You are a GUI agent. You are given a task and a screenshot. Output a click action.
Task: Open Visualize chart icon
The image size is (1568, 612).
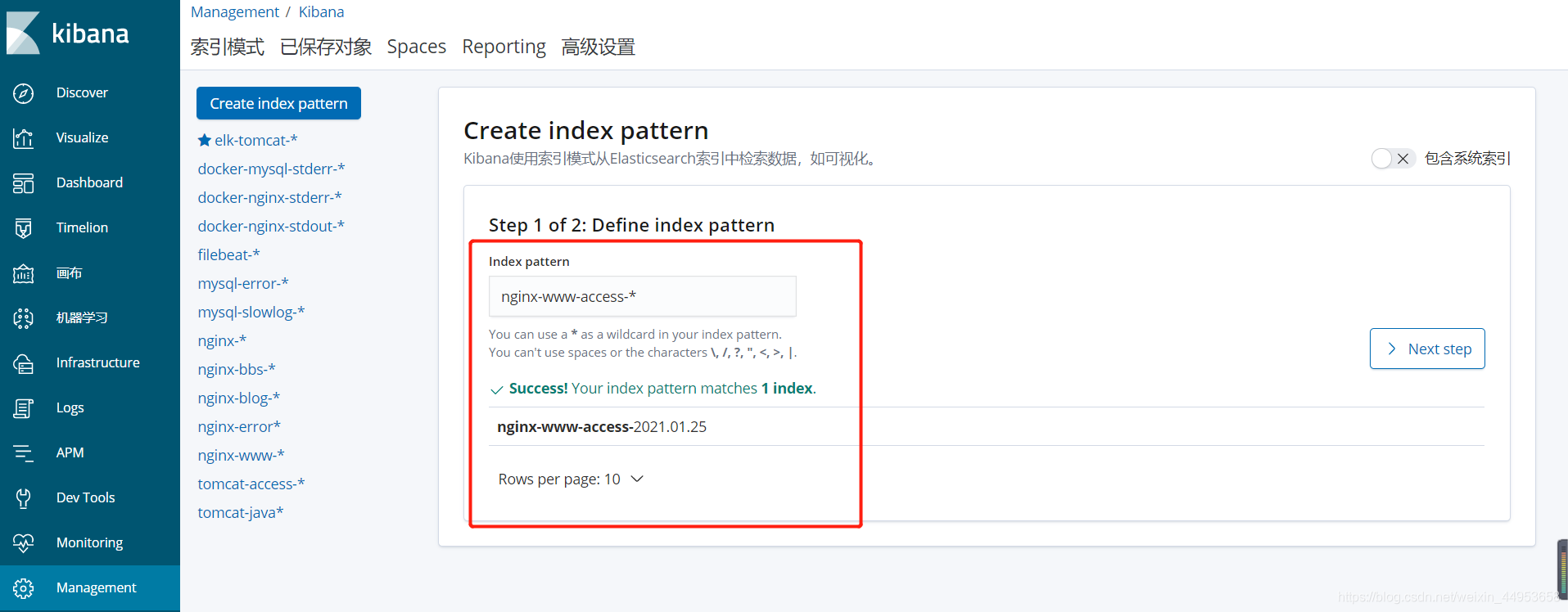[x=24, y=138]
